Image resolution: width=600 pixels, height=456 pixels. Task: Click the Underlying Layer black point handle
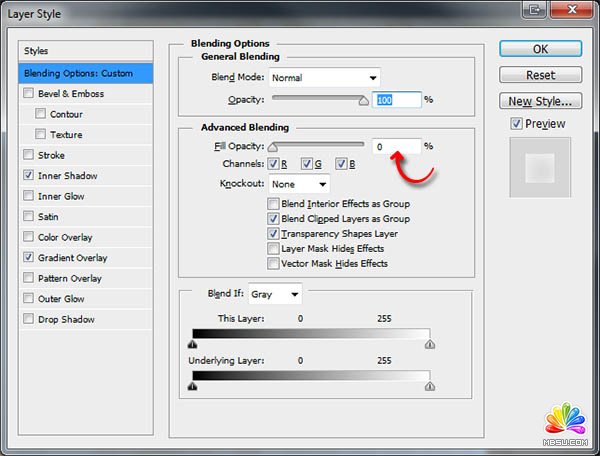coord(192,385)
